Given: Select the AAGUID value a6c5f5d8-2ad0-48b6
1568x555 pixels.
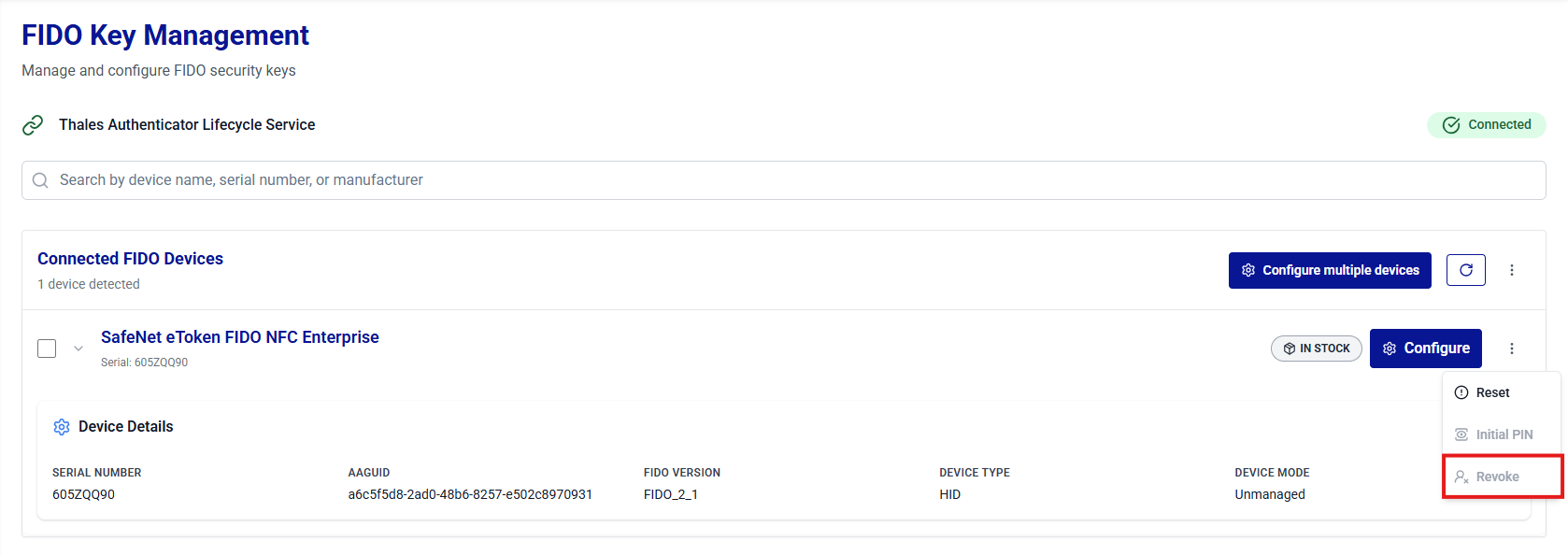Looking at the screenshot, I should (x=470, y=494).
